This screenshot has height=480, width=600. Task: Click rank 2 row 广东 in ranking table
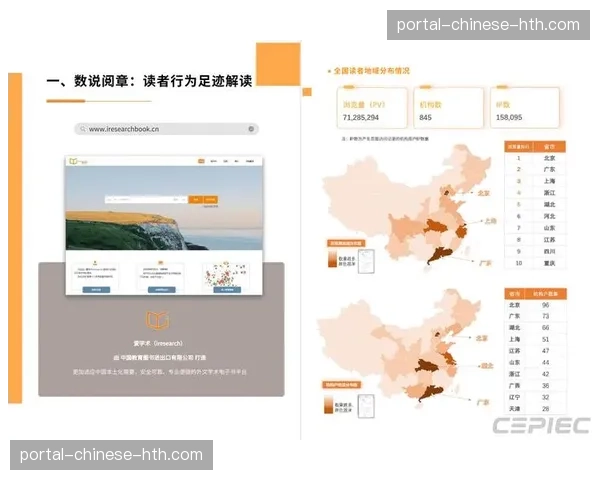(535, 169)
